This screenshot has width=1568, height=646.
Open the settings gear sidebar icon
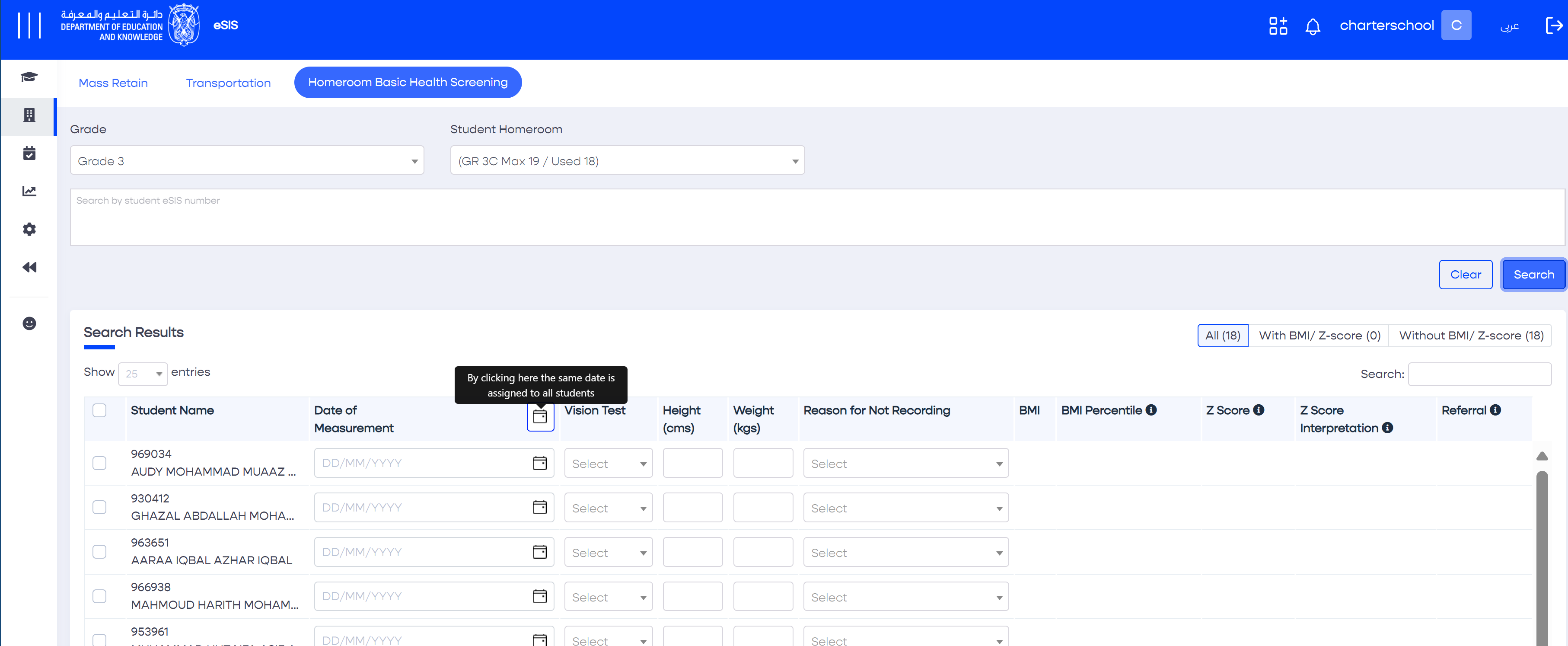29,230
